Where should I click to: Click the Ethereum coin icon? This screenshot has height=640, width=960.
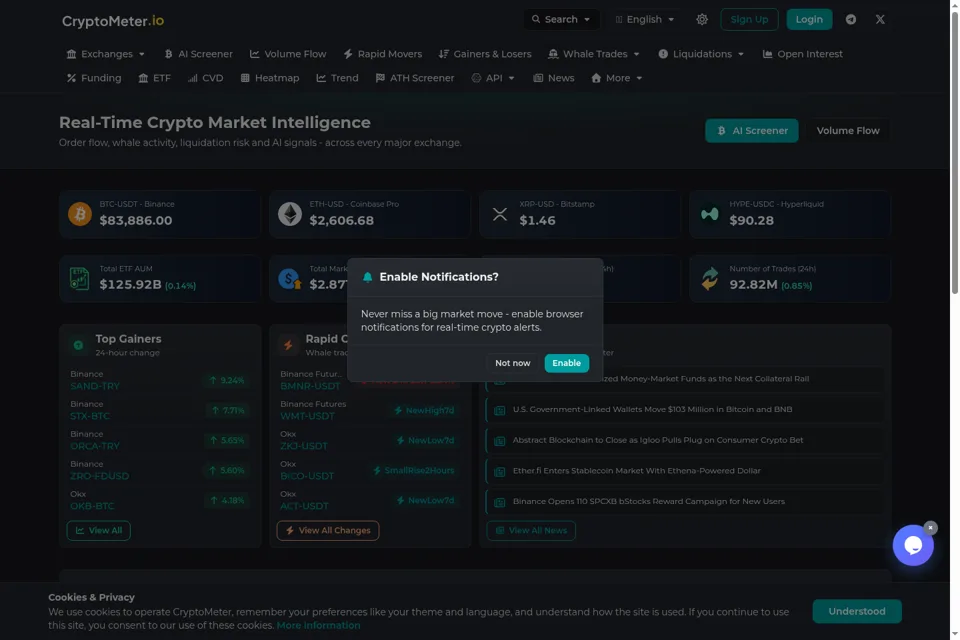pos(290,214)
